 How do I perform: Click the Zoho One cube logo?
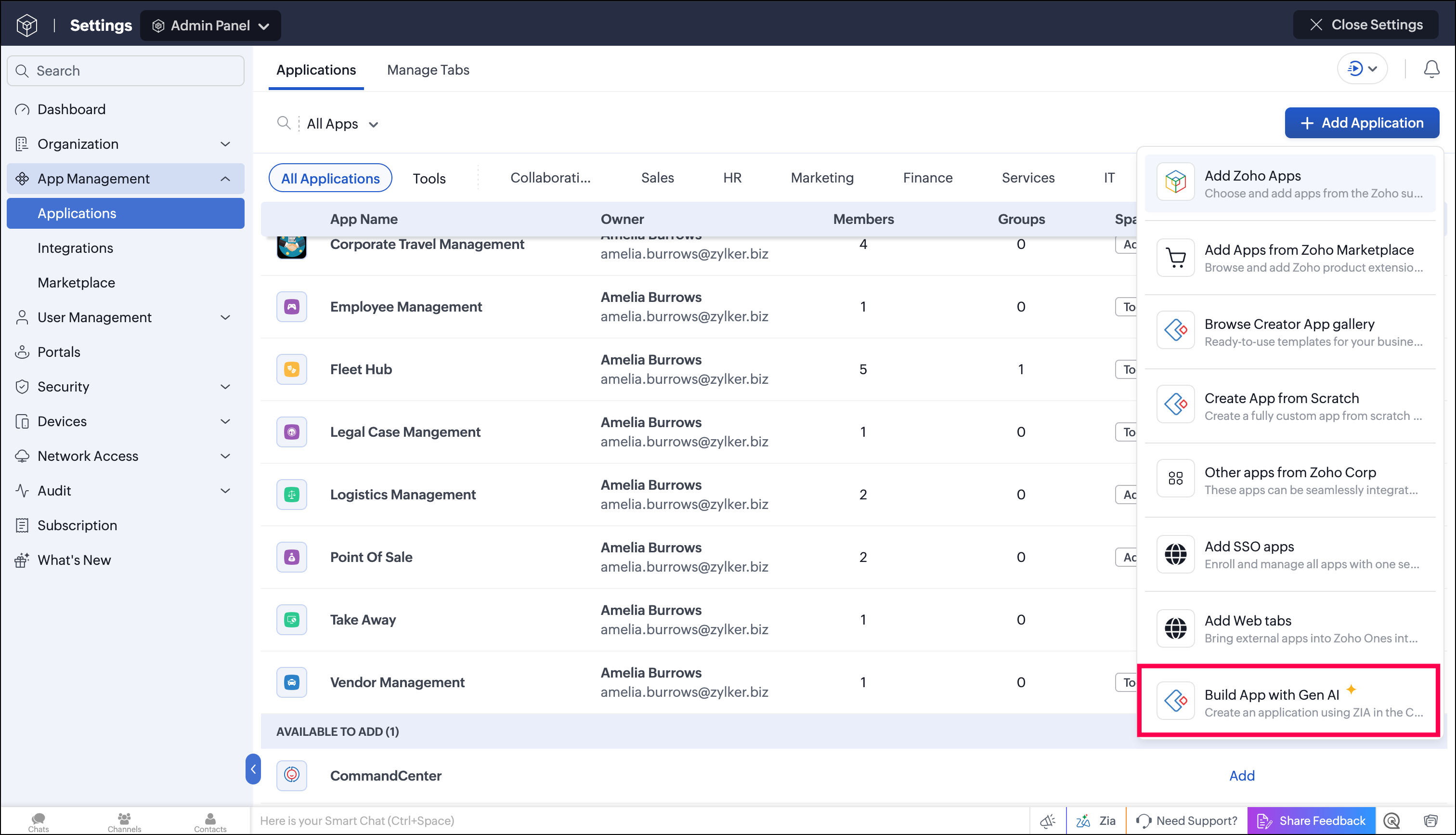(27, 25)
